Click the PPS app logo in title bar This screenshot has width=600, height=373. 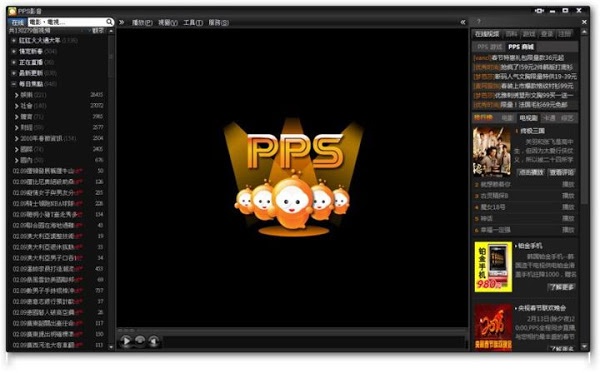coord(12,11)
